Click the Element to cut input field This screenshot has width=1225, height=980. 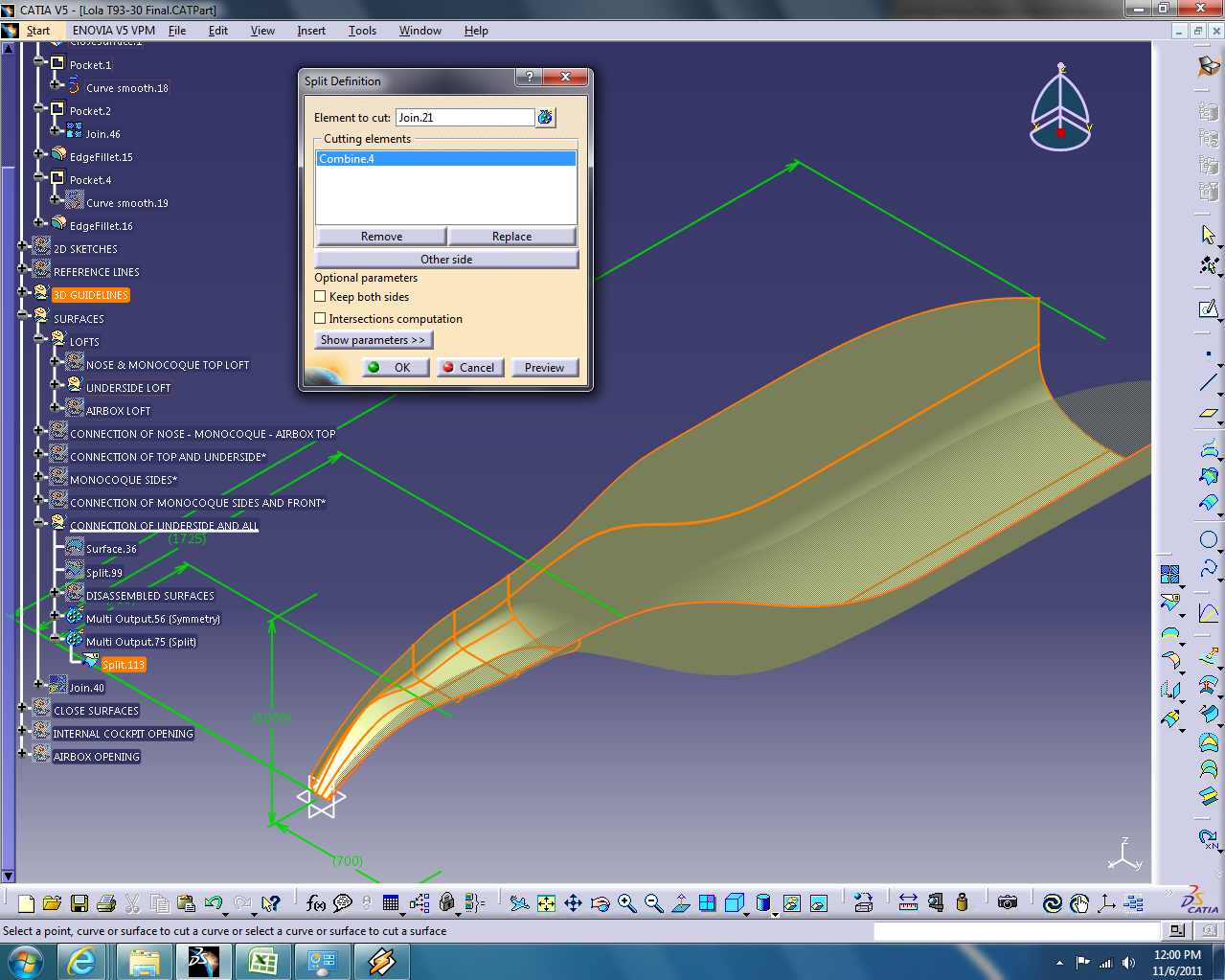465,117
